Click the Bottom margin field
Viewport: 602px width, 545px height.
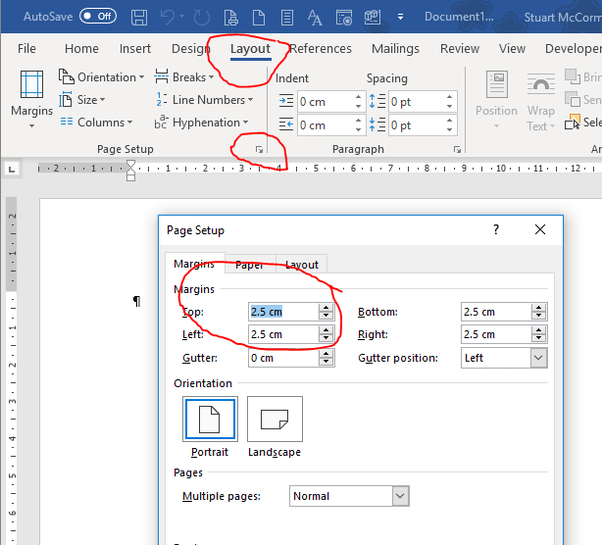coord(496,312)
